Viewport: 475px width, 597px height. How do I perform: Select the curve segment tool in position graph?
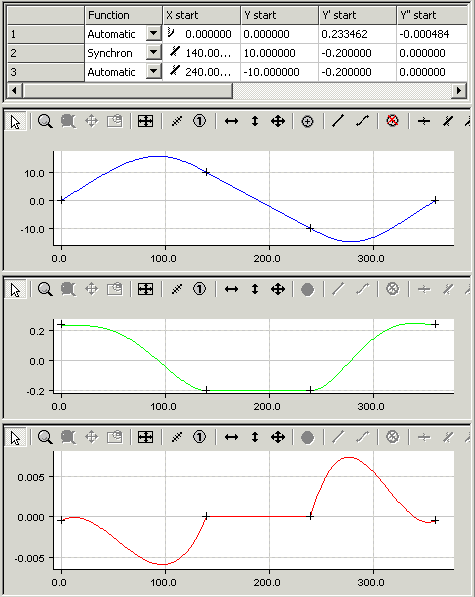click(362, 121)
